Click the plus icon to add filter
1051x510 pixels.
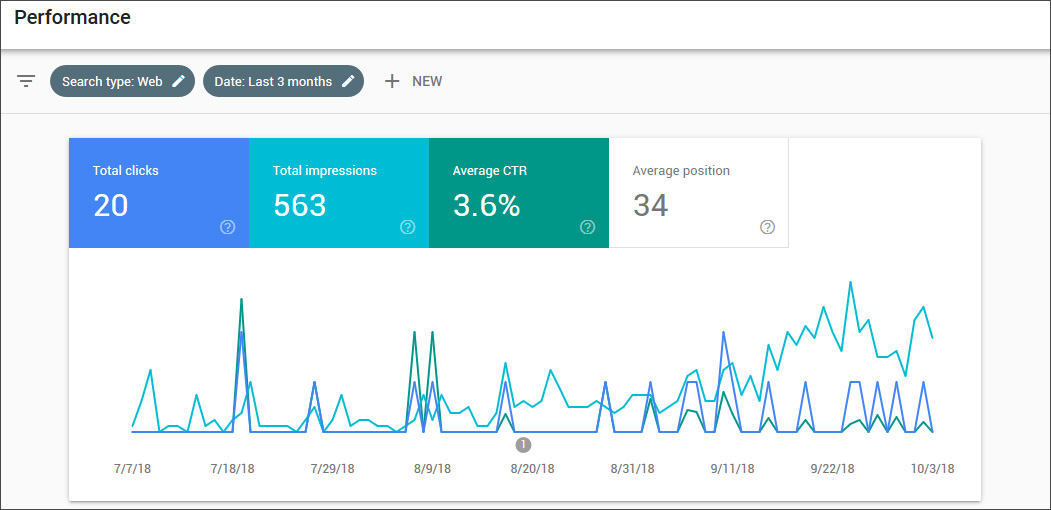pyautogui.click(x=393, y=81)
